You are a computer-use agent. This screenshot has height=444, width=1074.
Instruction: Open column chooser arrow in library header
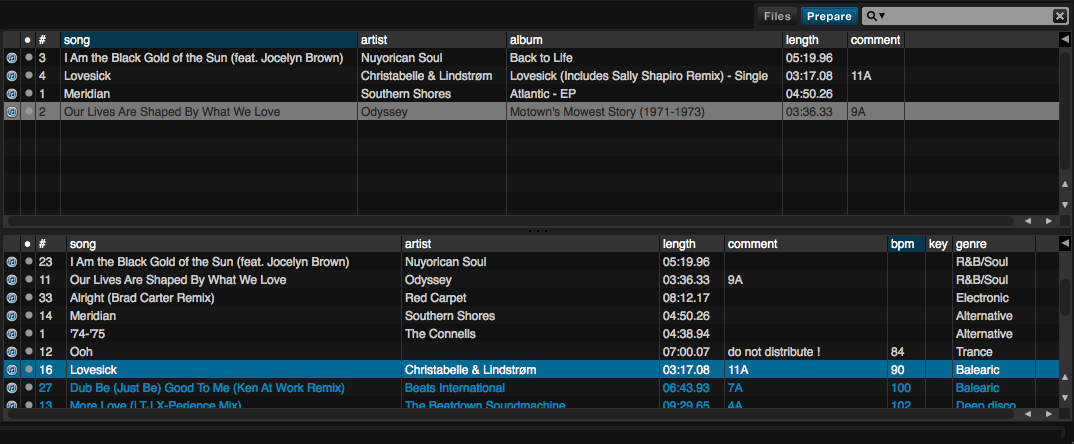pos(1065,244)
